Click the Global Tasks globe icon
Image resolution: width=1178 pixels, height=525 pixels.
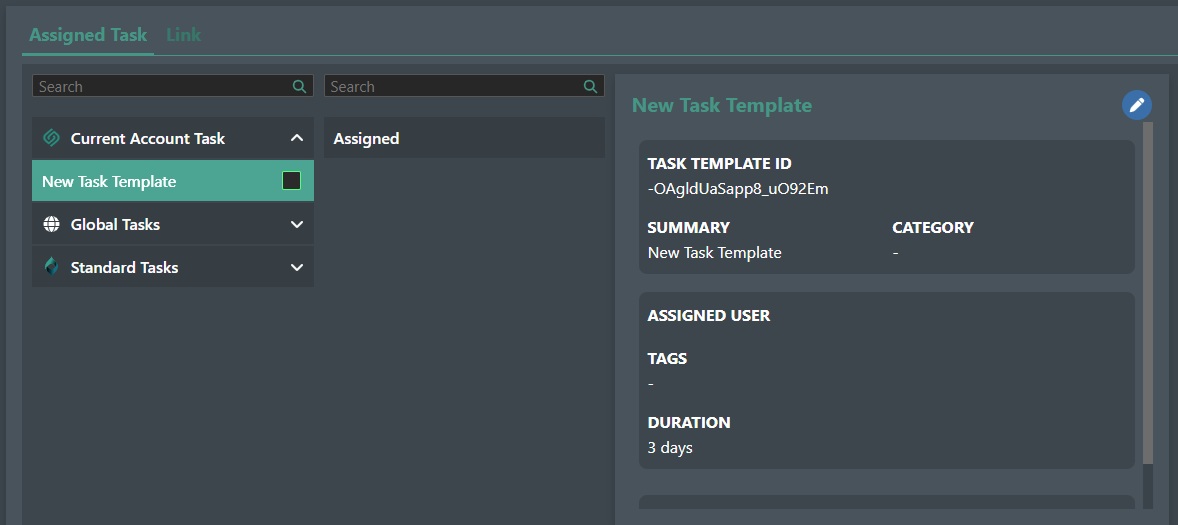pyautogui.click(x=52, y=224)
